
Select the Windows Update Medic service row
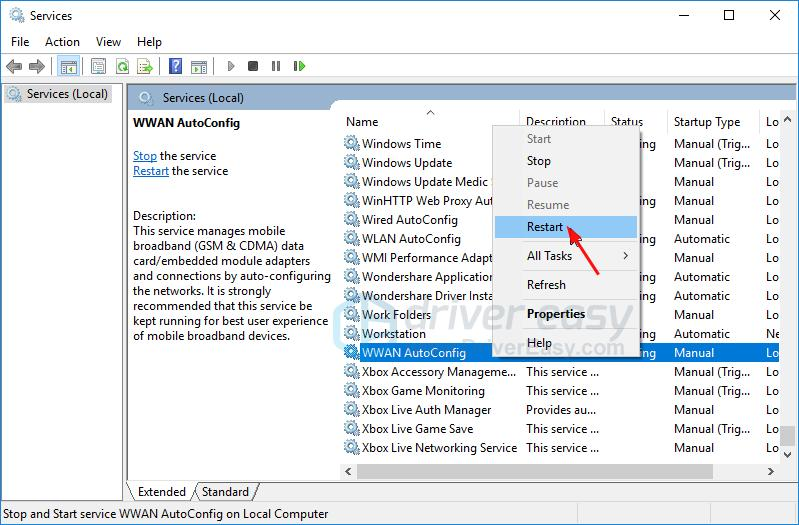pos(425,181)
